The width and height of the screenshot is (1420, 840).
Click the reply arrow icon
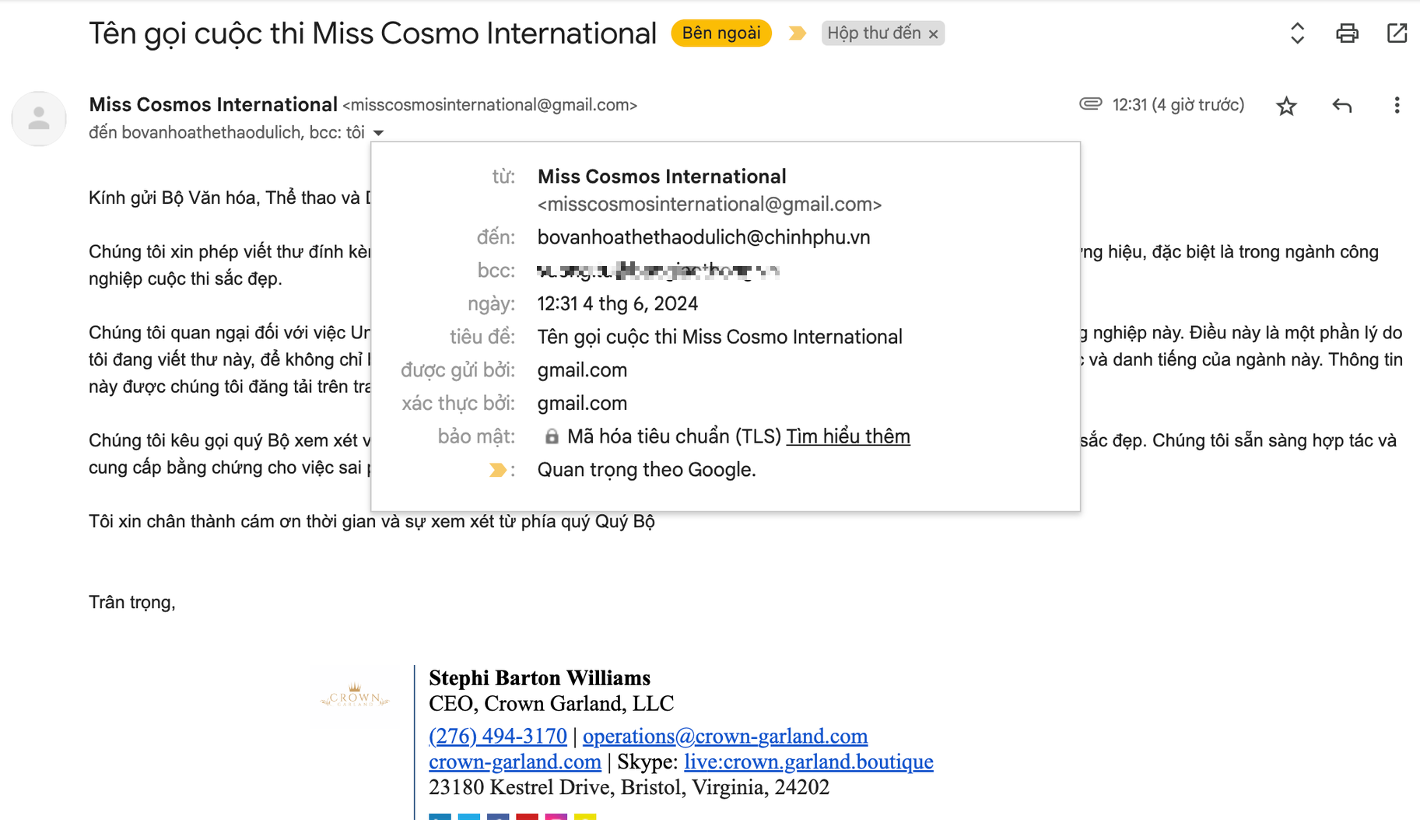pos(1341,105)
